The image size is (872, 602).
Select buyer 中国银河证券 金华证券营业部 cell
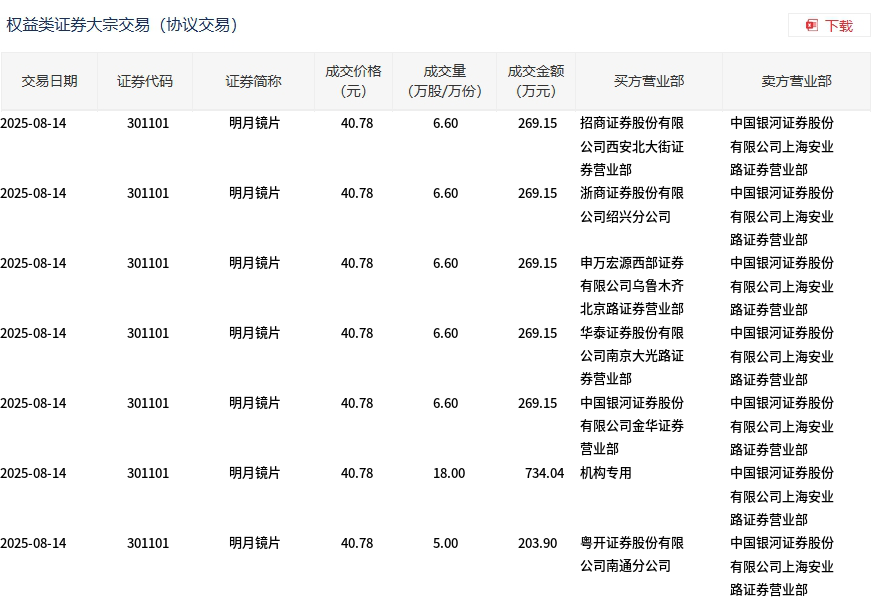point(632,426)
